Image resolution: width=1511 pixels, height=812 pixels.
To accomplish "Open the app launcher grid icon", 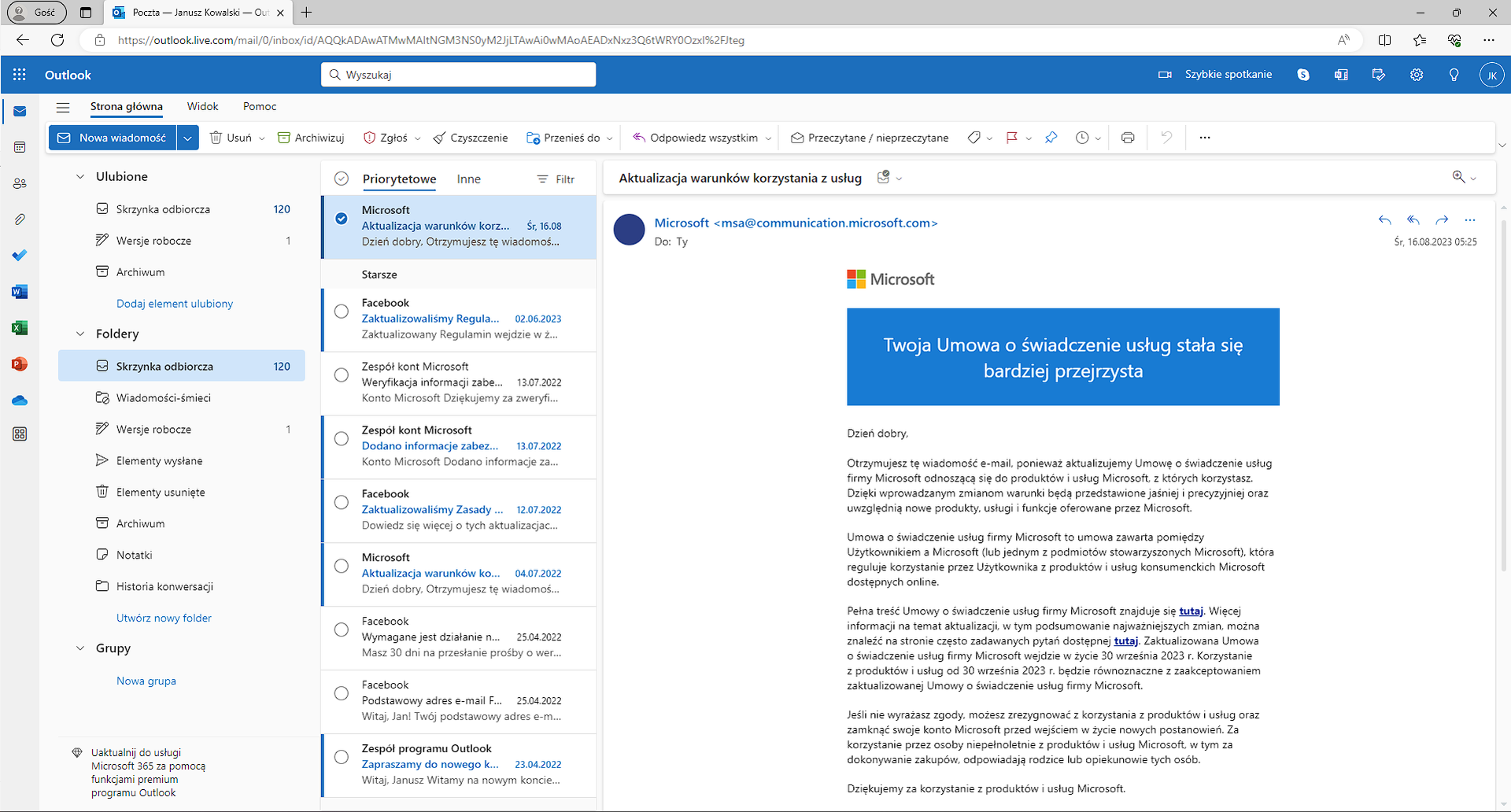I will pyautogui.click(x=20, y=75).
